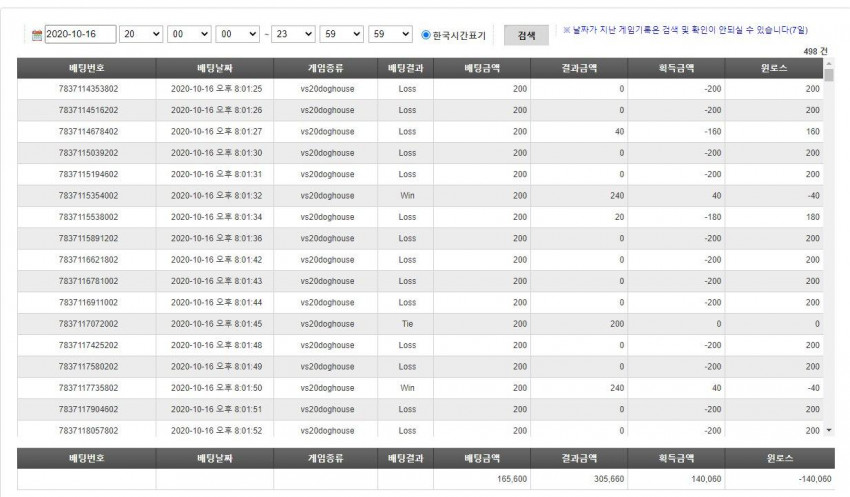Click the 검색 search button
The height and width of the screenshot is (497, 850).
[526, 35]
